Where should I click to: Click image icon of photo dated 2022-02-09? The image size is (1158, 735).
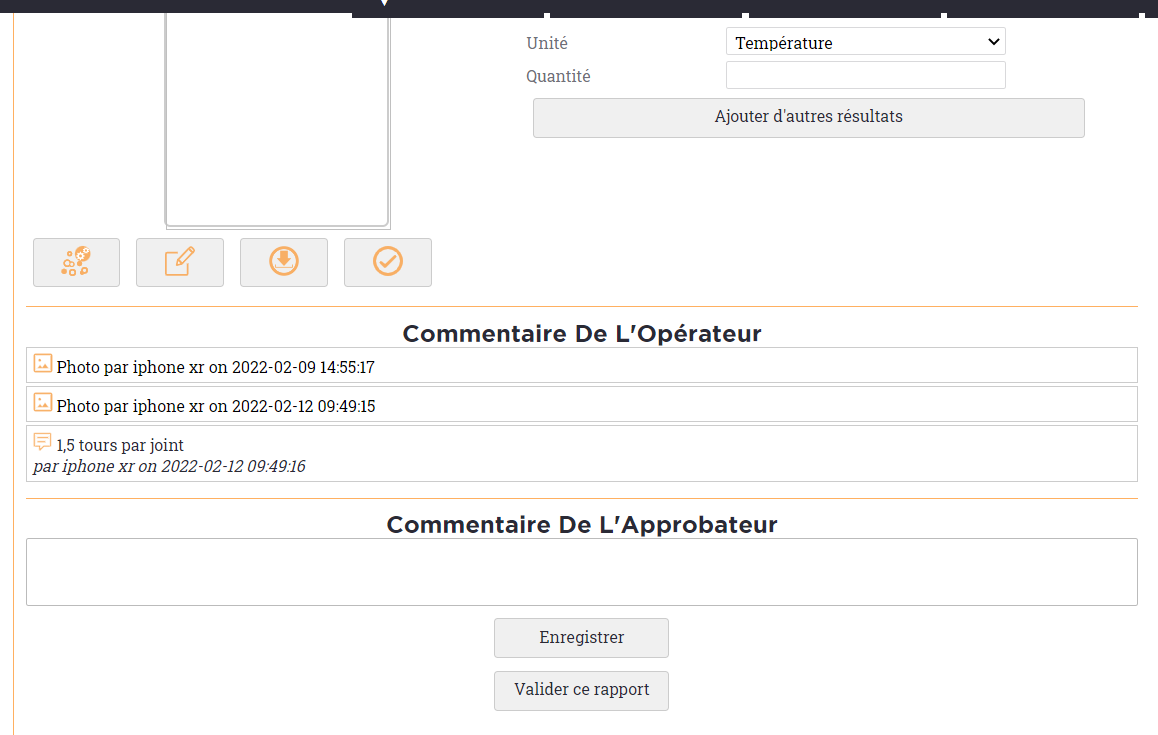(x=43, y=363)
